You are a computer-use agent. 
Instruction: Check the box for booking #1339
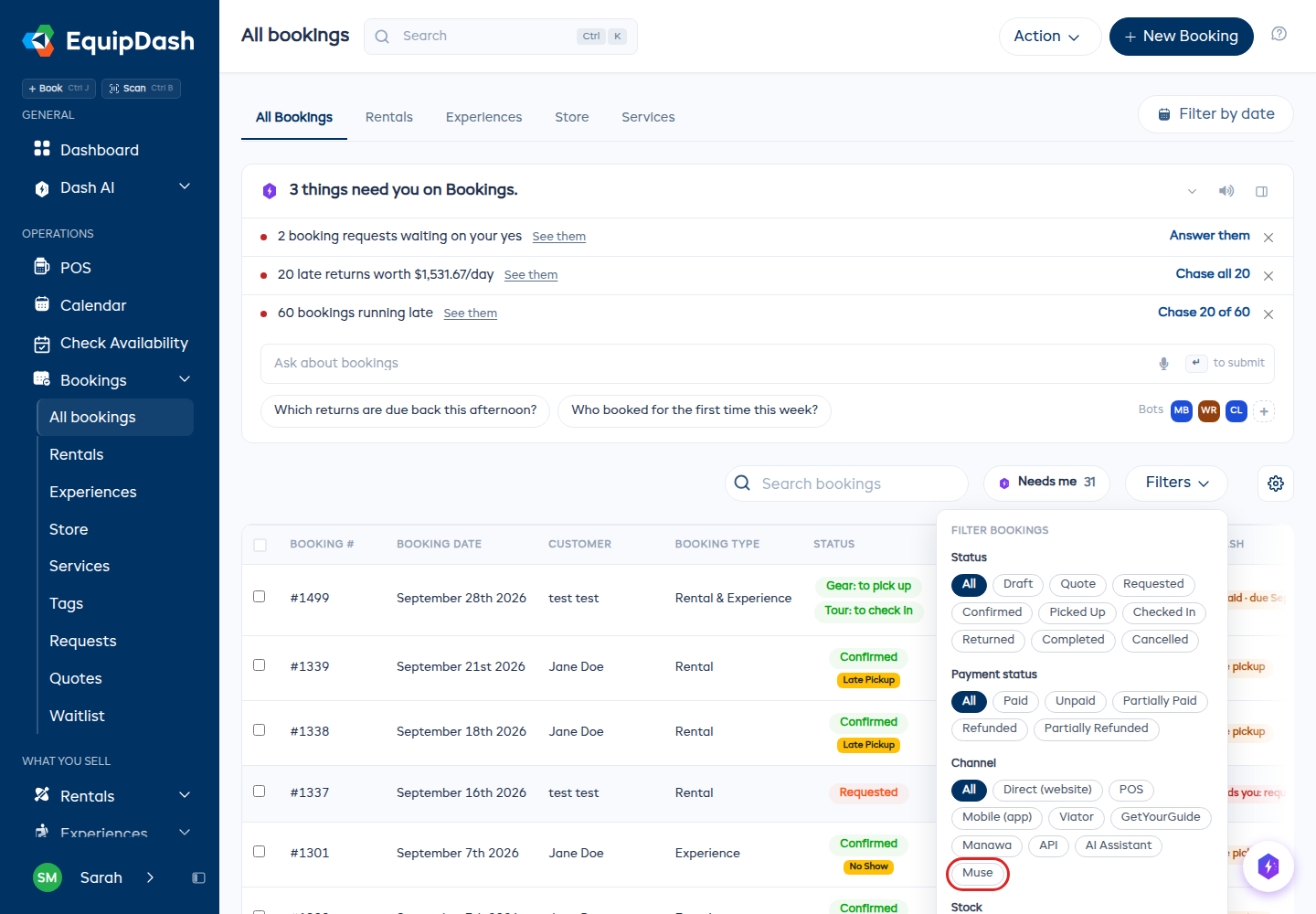pyautogui.click(x=260, y=664)
